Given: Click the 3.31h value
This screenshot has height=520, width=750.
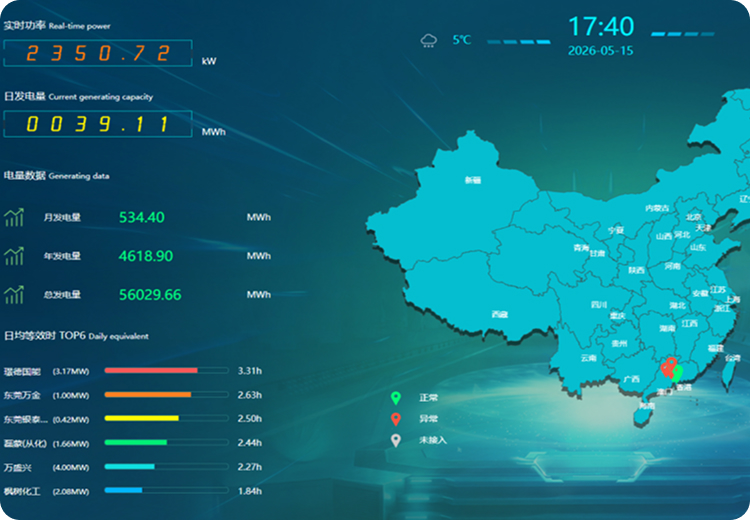Looking at the screenshot, I should (250, 371).
